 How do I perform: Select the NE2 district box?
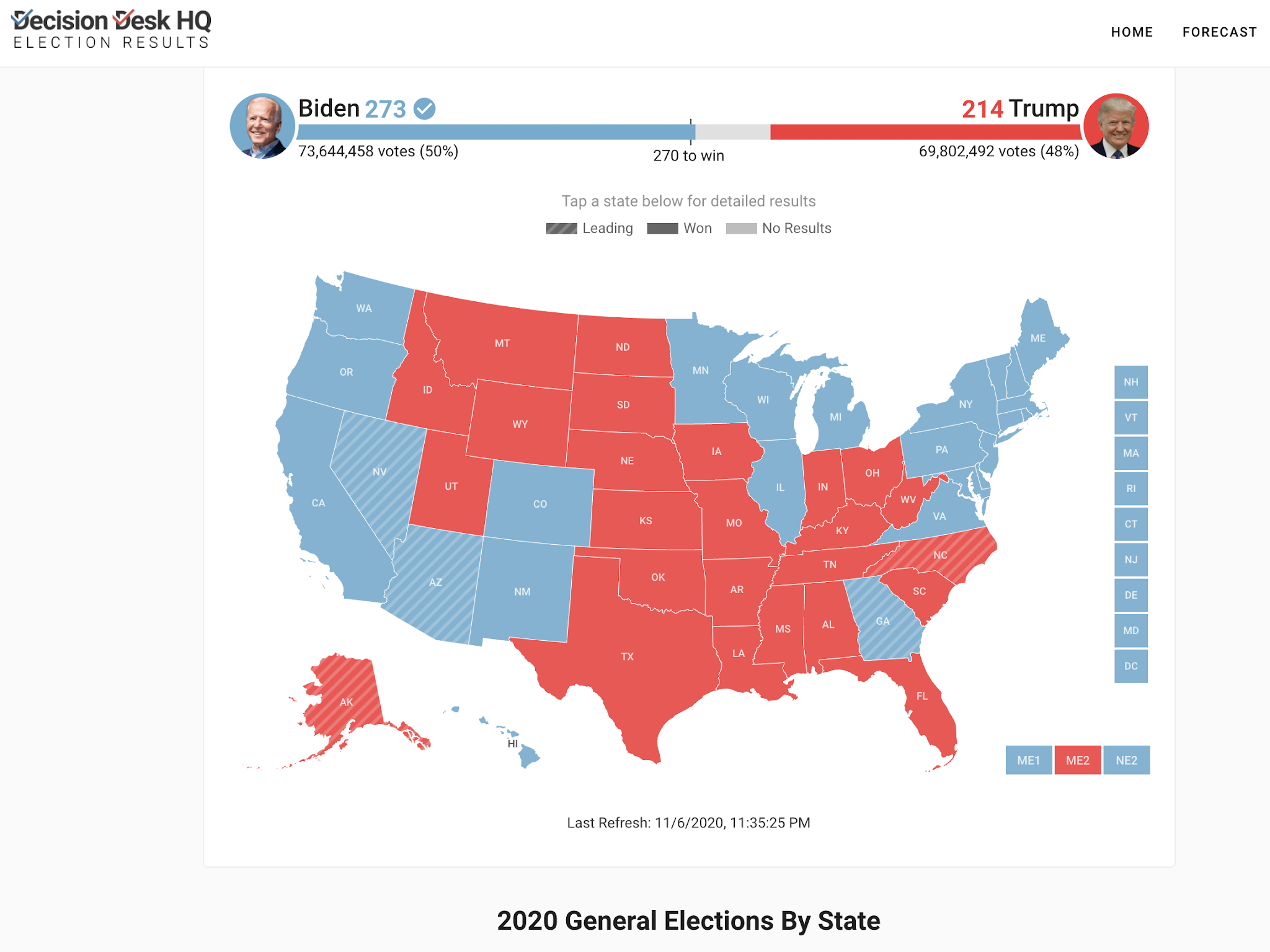click(x=1126, y=760)
